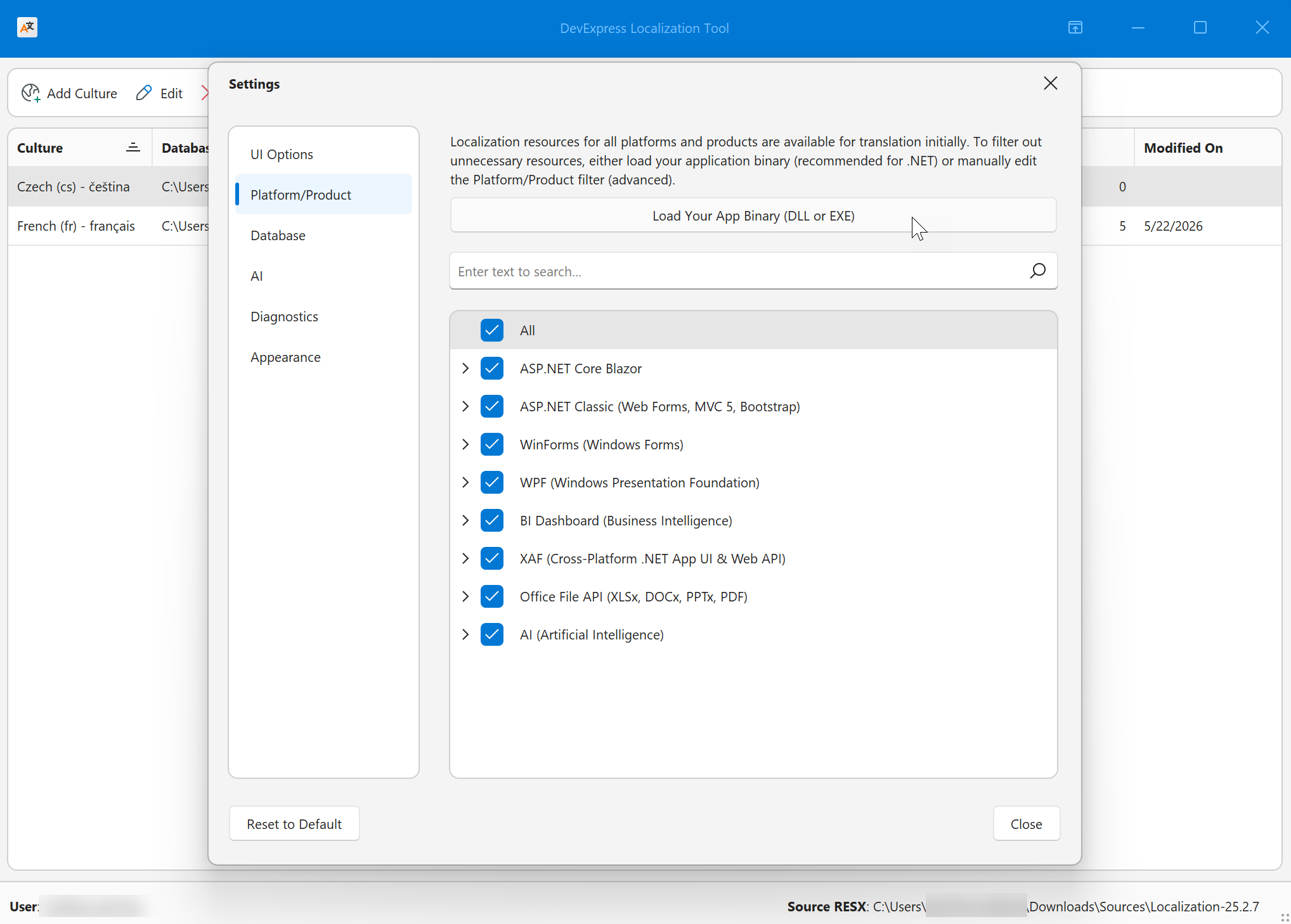Open the Diagnostics settings page
This screenshot has height=924, width=1291.
click(x=323, y=316)
